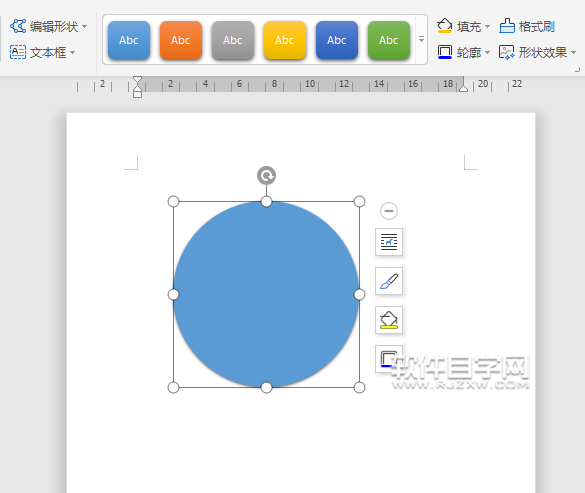Click the 文本框 text box icon

(x=18, y=52)
